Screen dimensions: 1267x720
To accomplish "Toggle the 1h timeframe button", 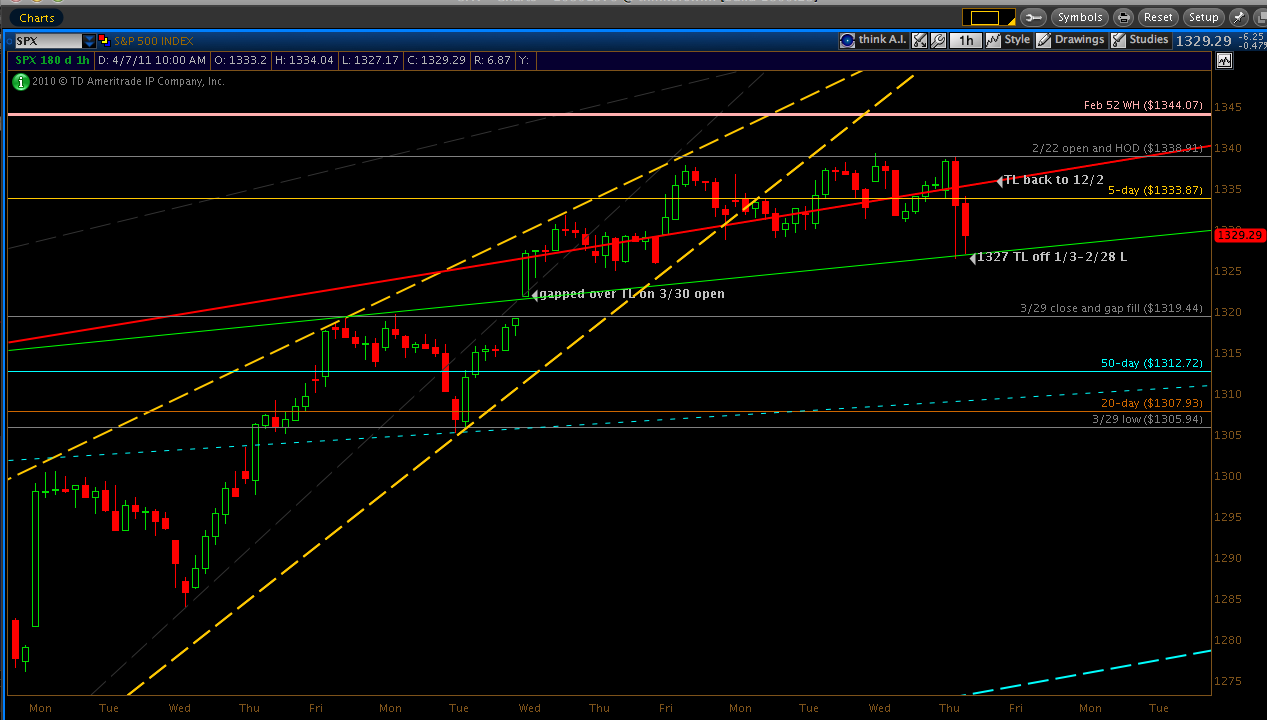I will click(965, 41).
